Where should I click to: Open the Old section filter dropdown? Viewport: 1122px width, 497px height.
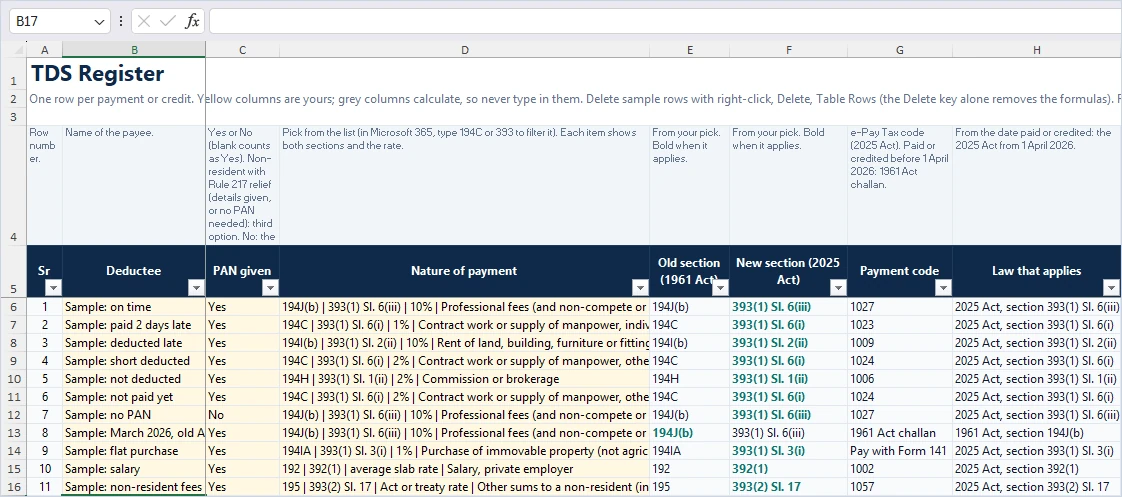tap(721, 287)
